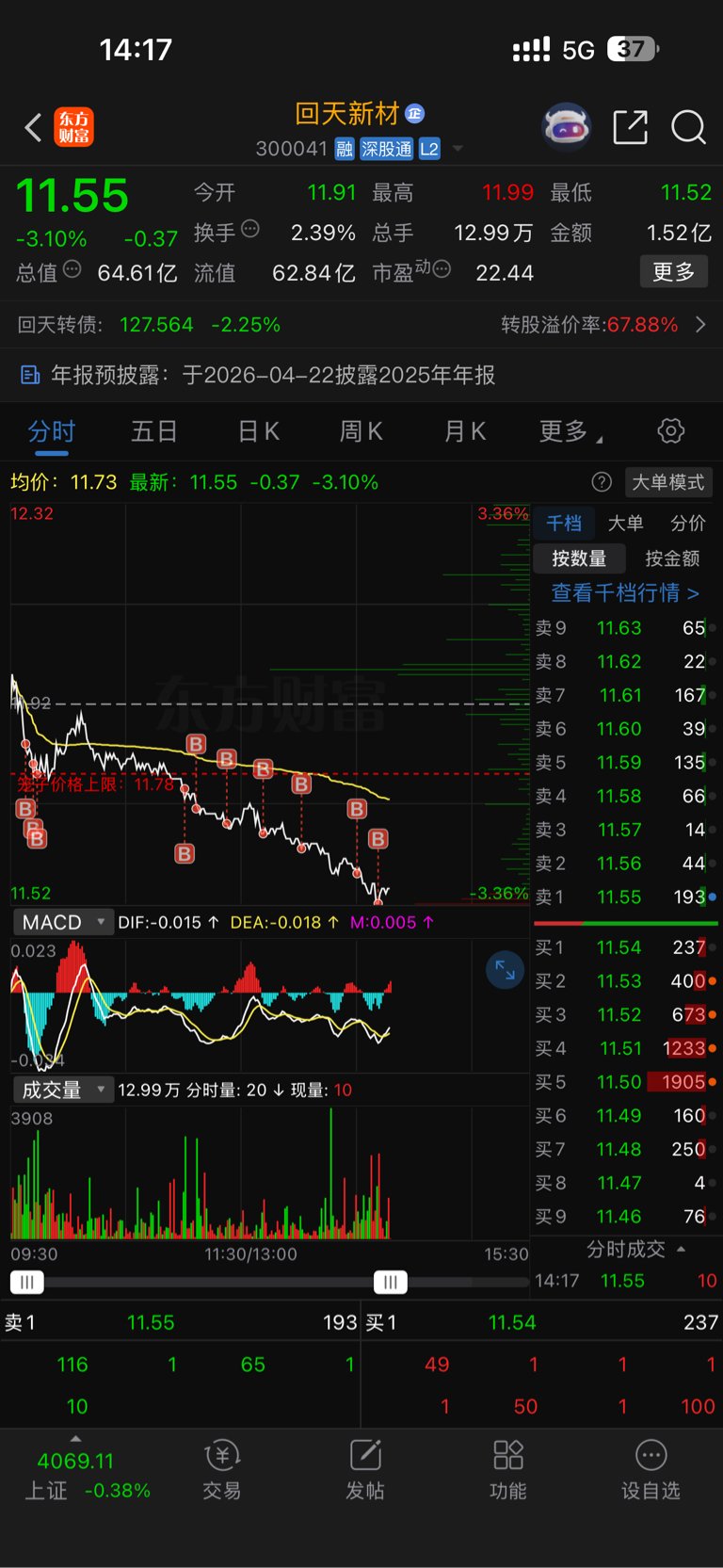Screen dimensions: 723x1568
Task: Tap 转股溢价率 67.88% link
Action: [589, 325]
